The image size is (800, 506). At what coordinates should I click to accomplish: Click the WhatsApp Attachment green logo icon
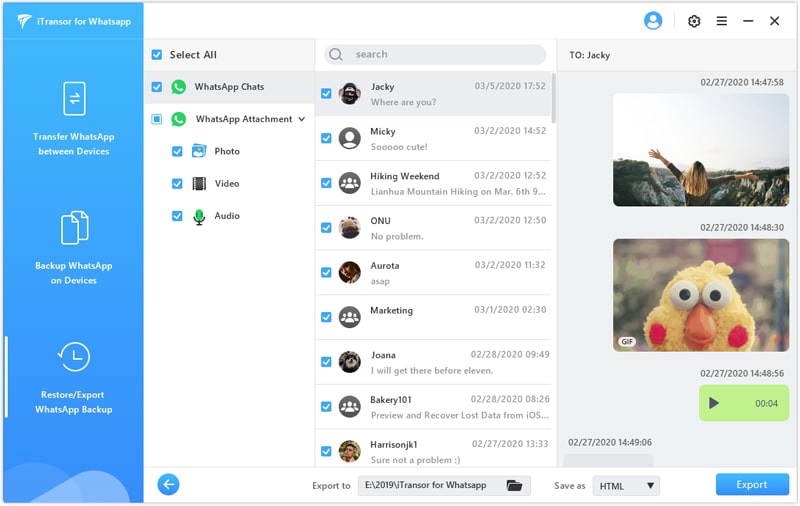tap(179, 119)
